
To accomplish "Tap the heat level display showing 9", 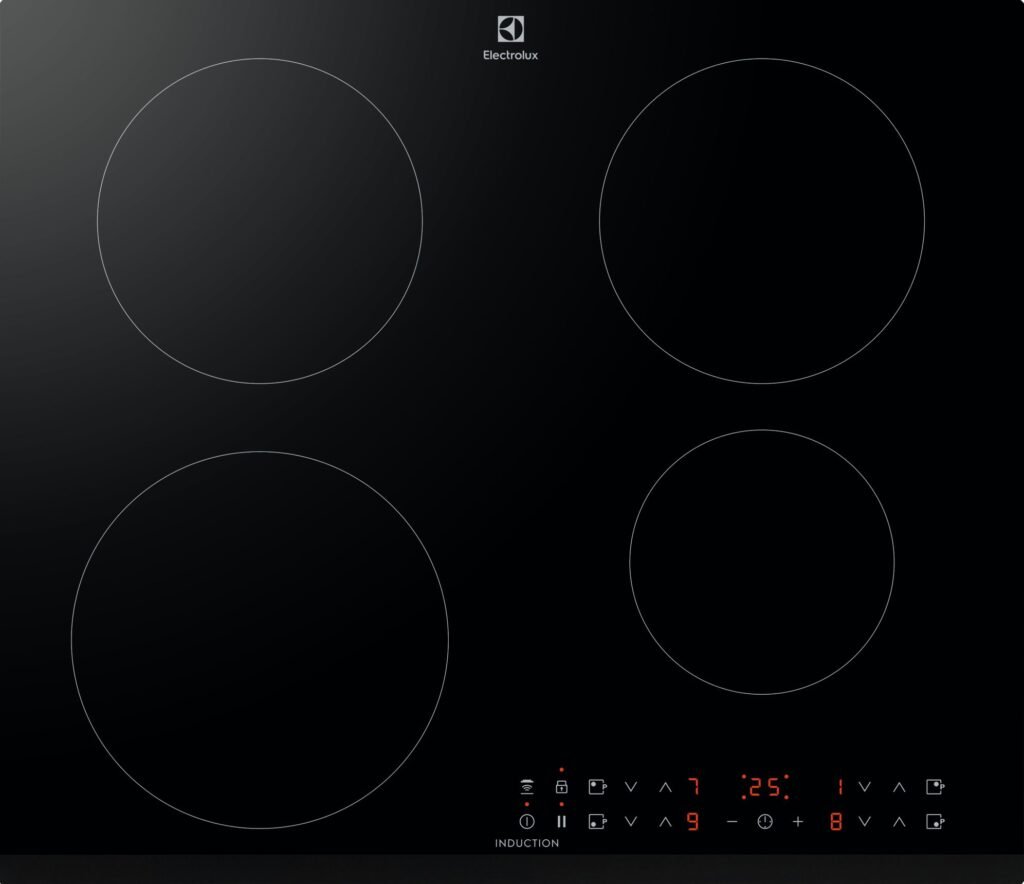I will click(x=694, y=821).
